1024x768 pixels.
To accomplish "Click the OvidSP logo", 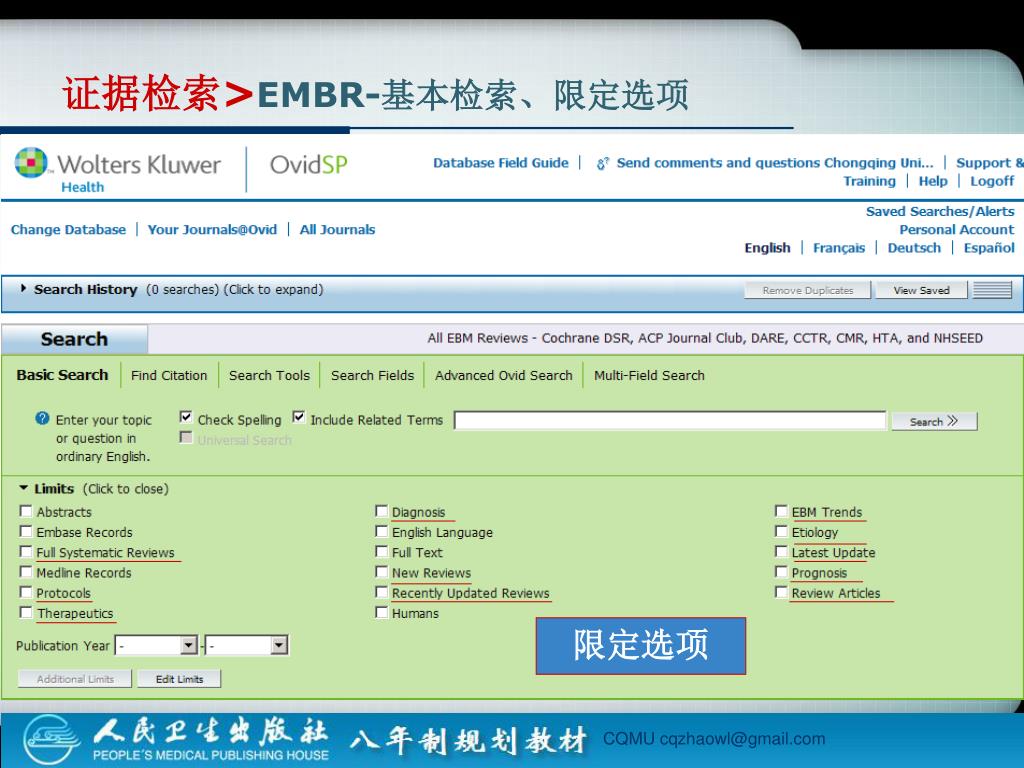I will tap(308, 165).
